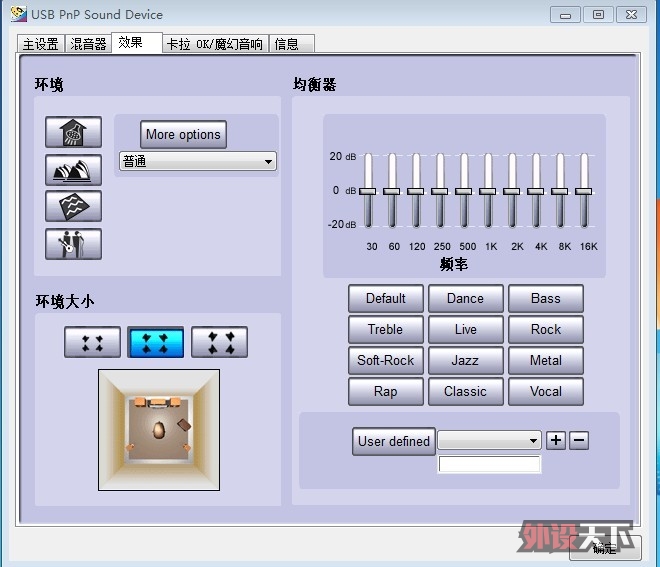Viewport: 660px width, 567px height.
Task: Expand the User defined preset dropdown
Action: [x=489, y=441]
